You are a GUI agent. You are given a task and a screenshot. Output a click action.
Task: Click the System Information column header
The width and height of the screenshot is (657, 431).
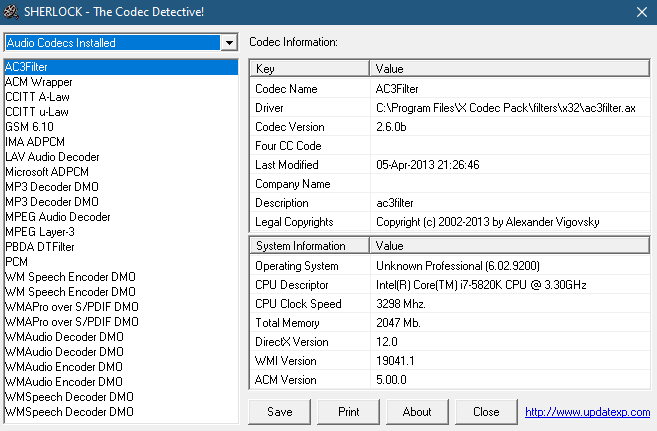(310, 246)
